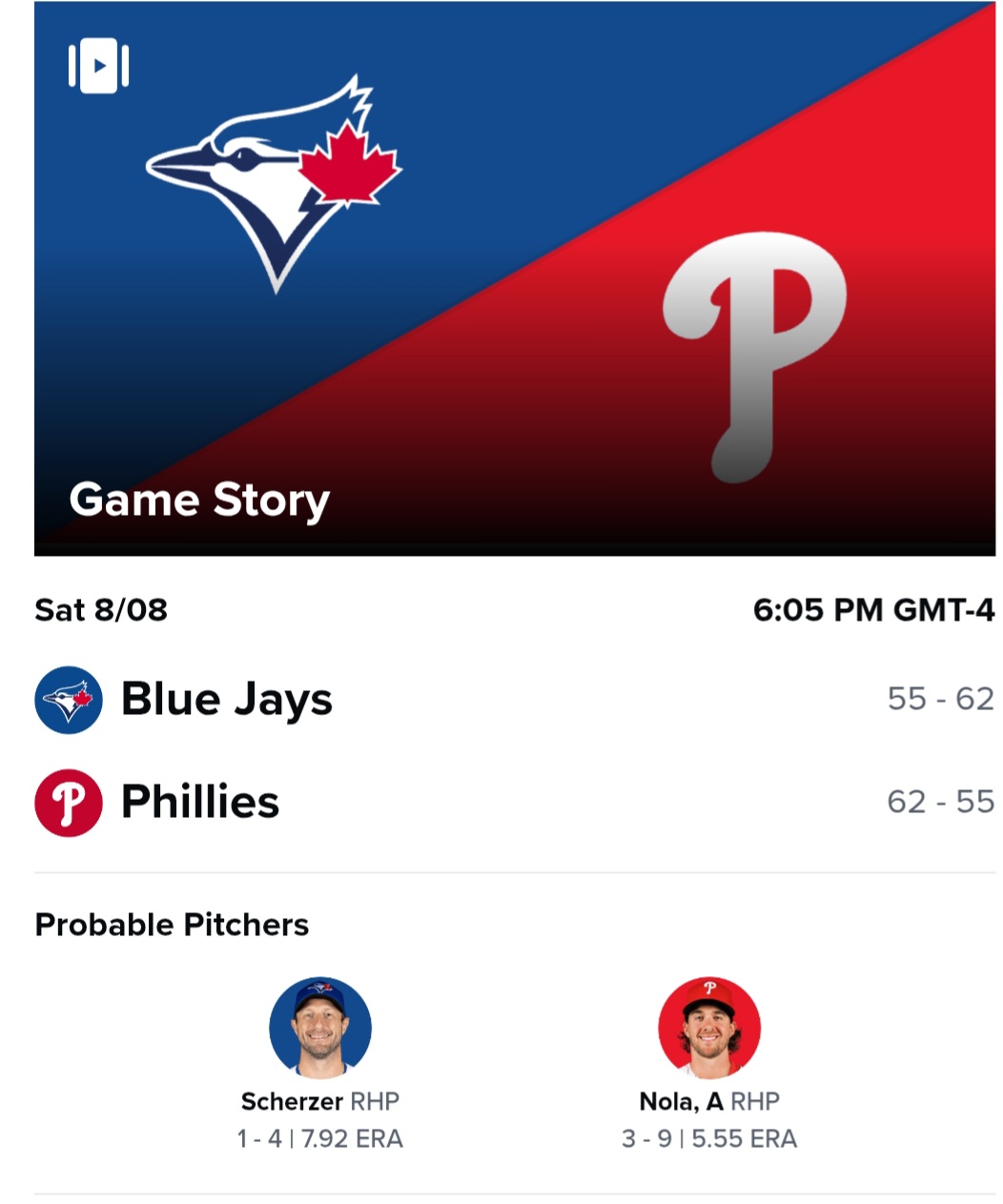
Task: Open the Blue Jays team name
Action: (x=227, y=700)
